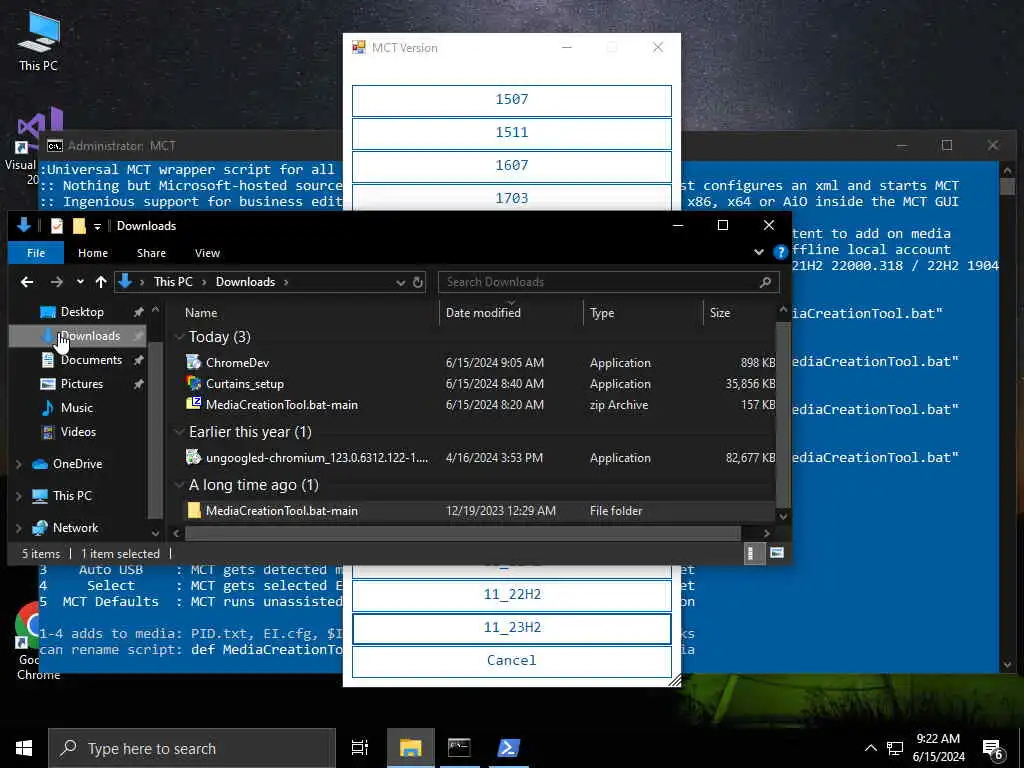Click the file list horizontal scrollbar
The image size is (1024, 768).
click(462, 534)
